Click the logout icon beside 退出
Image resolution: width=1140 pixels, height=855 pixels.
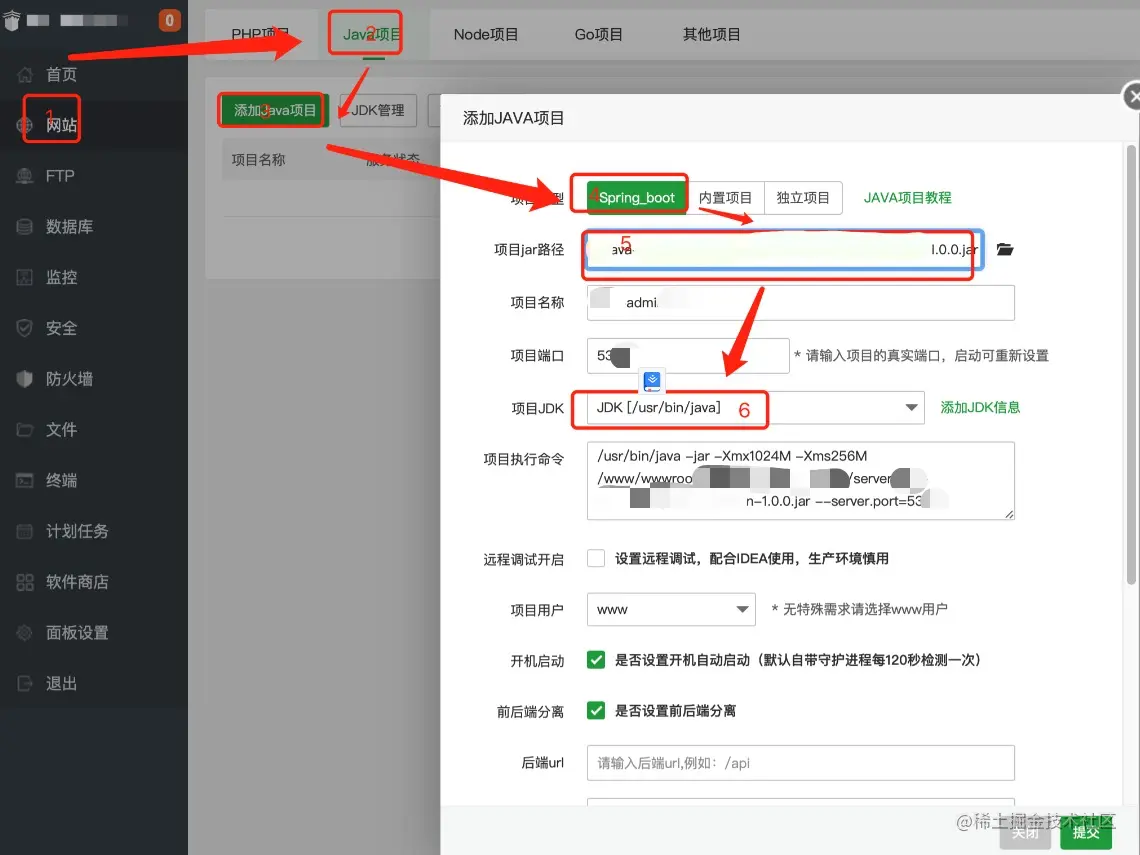point(25,683)
